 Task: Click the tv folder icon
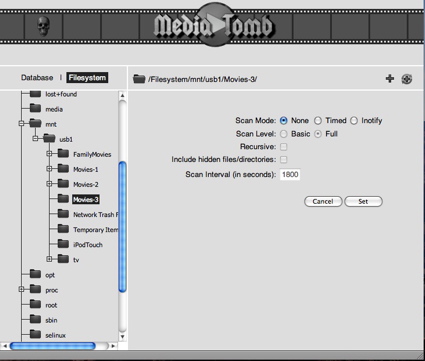pos(63,259)
